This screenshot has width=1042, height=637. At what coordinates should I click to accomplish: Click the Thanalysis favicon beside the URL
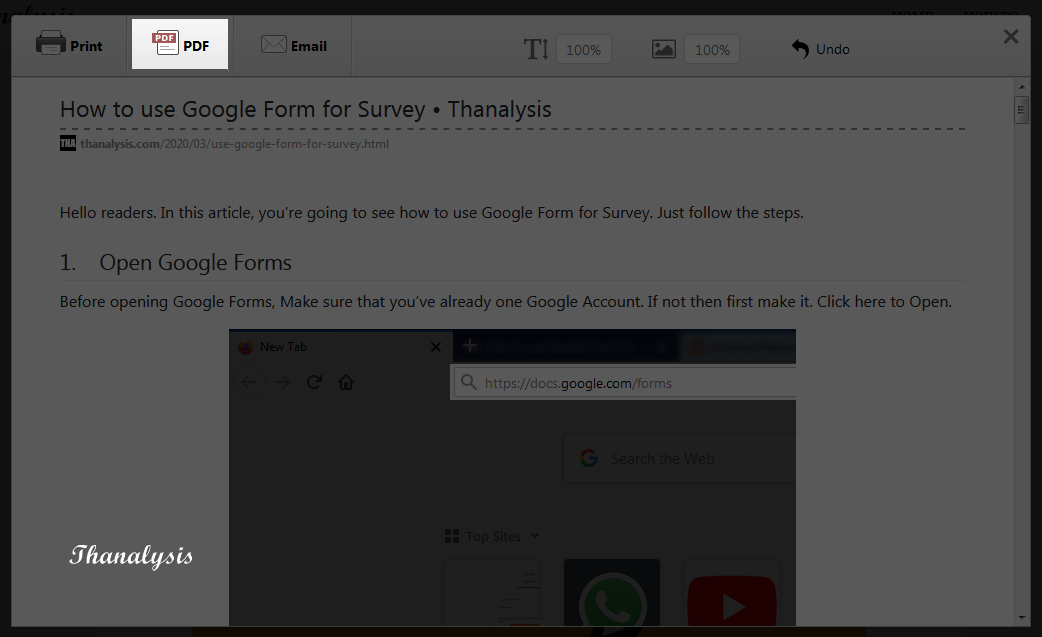pos(68,143)
